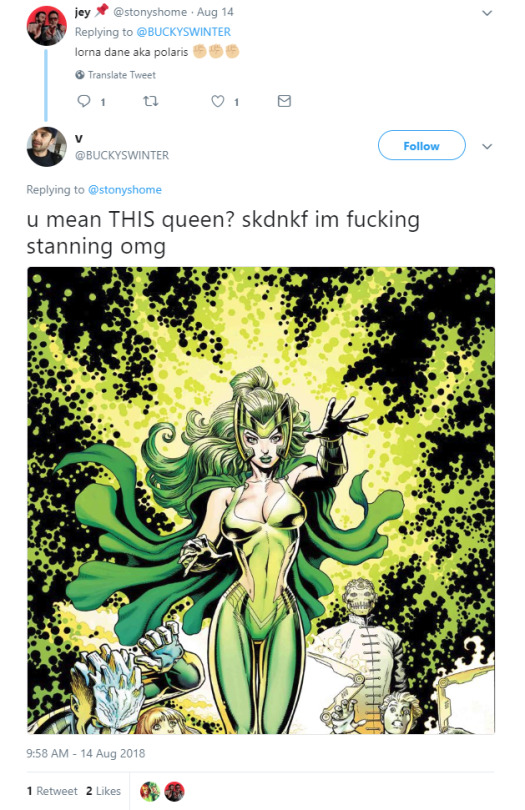Open jey's profile avatar picture
The image size is (525, 810).
click(x=47, y=26)
